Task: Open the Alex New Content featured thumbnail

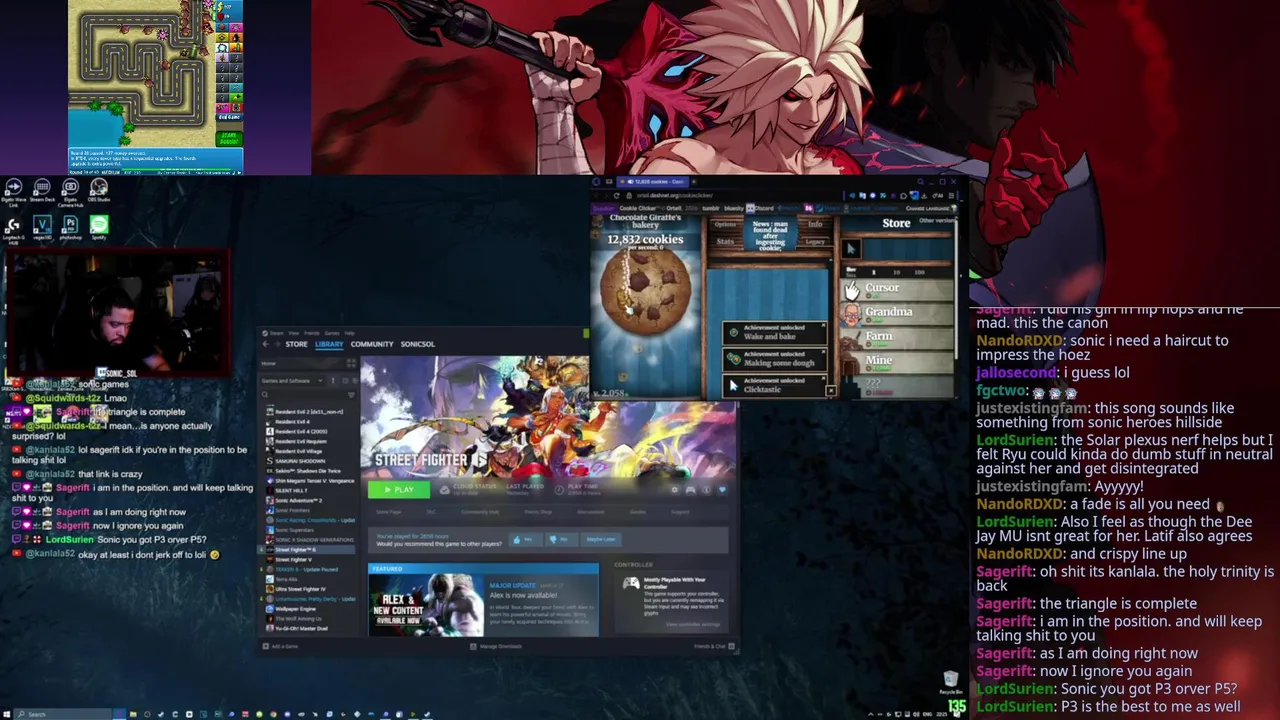Action: tap(426, 605)
